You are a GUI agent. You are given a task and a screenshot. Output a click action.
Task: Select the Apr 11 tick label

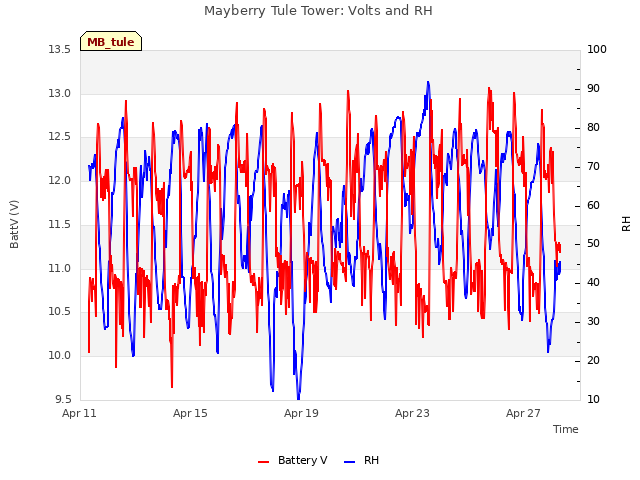coord(79,413)
